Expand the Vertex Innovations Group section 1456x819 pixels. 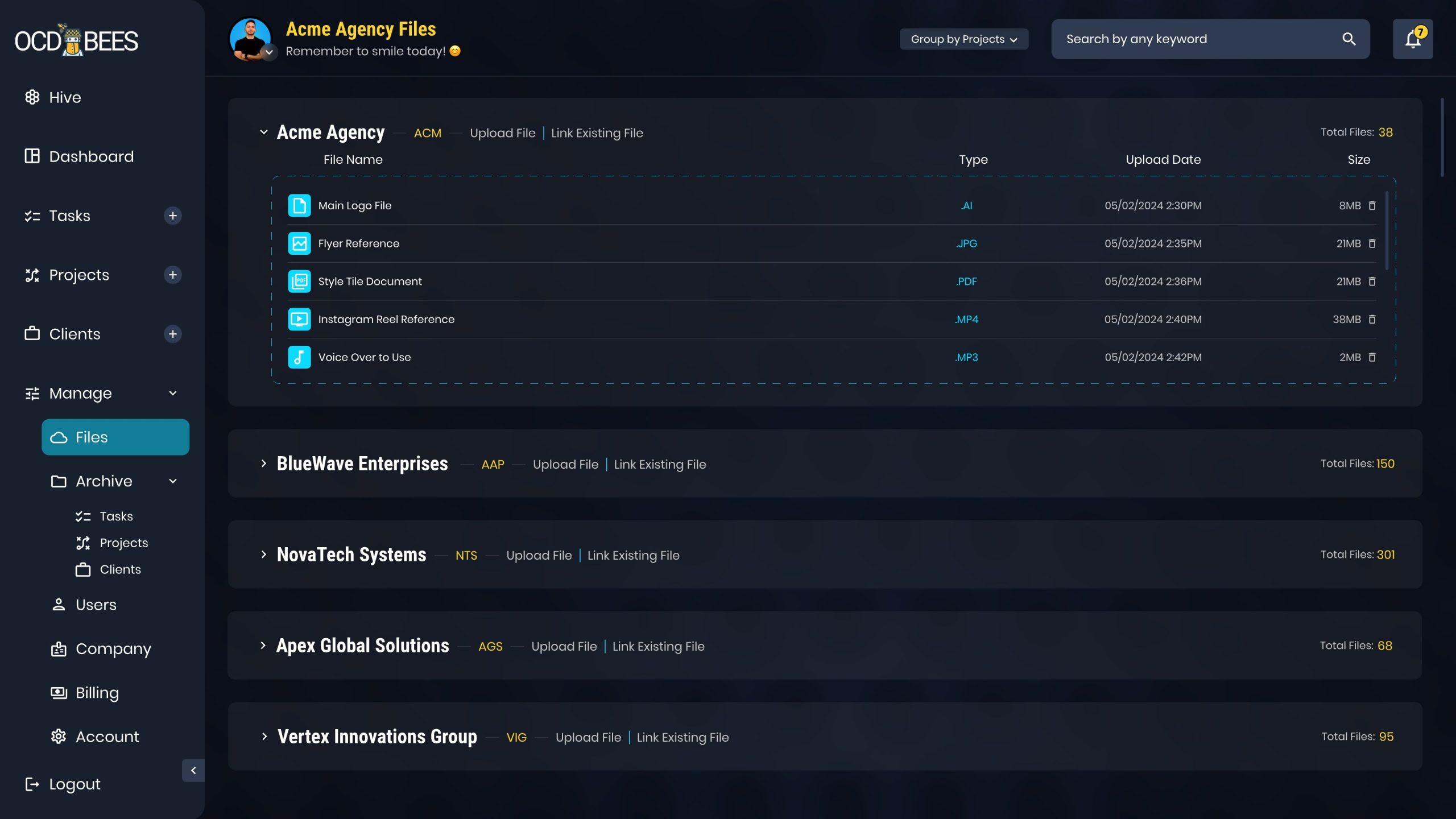[x=264, y=737]
